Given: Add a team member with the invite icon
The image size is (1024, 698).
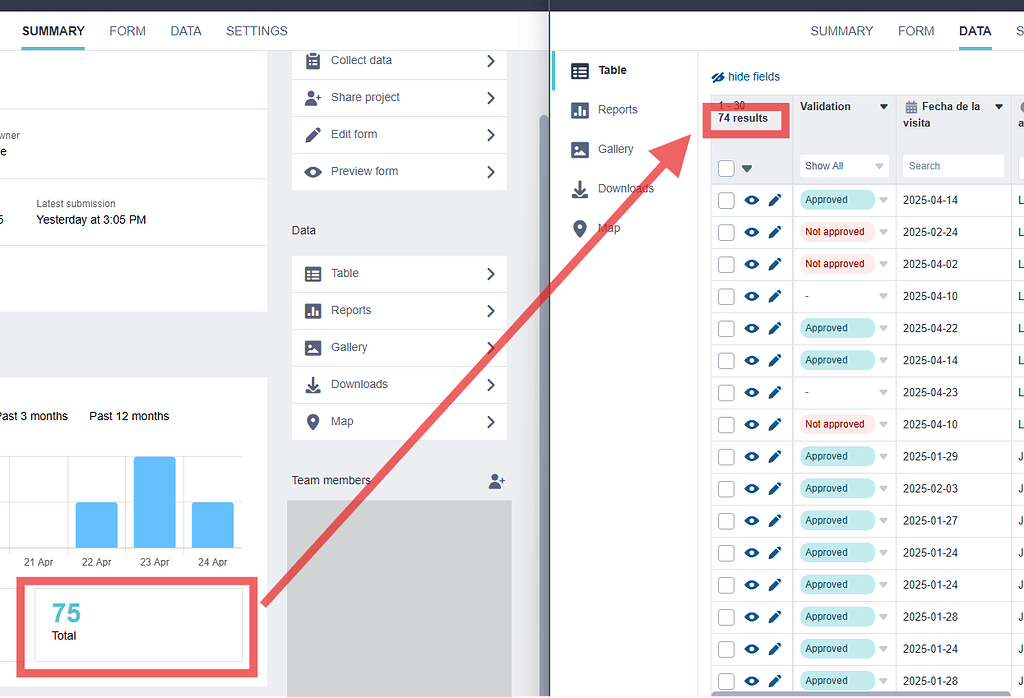Looking at the screenshot, I should (x=496, y=481).
